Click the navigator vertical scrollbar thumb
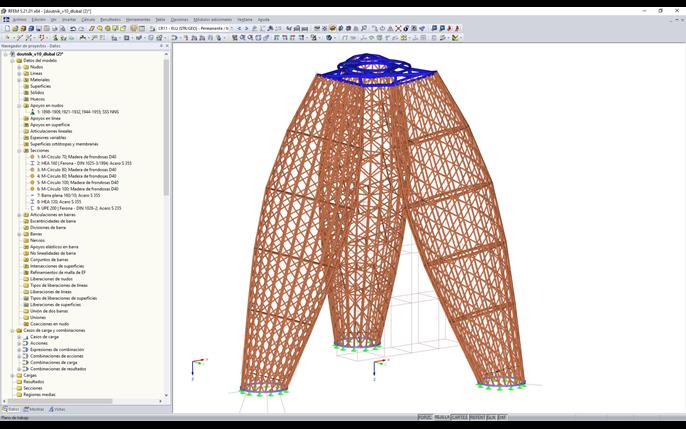This screenshot has height=429, width=686. tap(166, 127)
